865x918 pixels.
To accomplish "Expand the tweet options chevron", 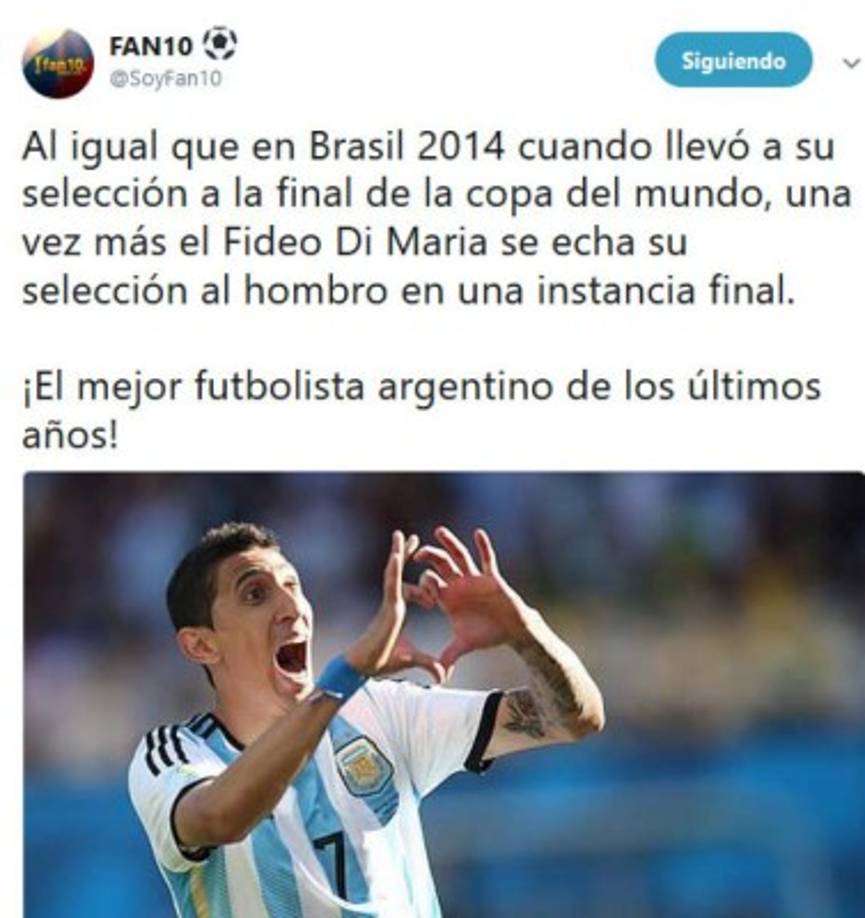I will tap(852, 63).
